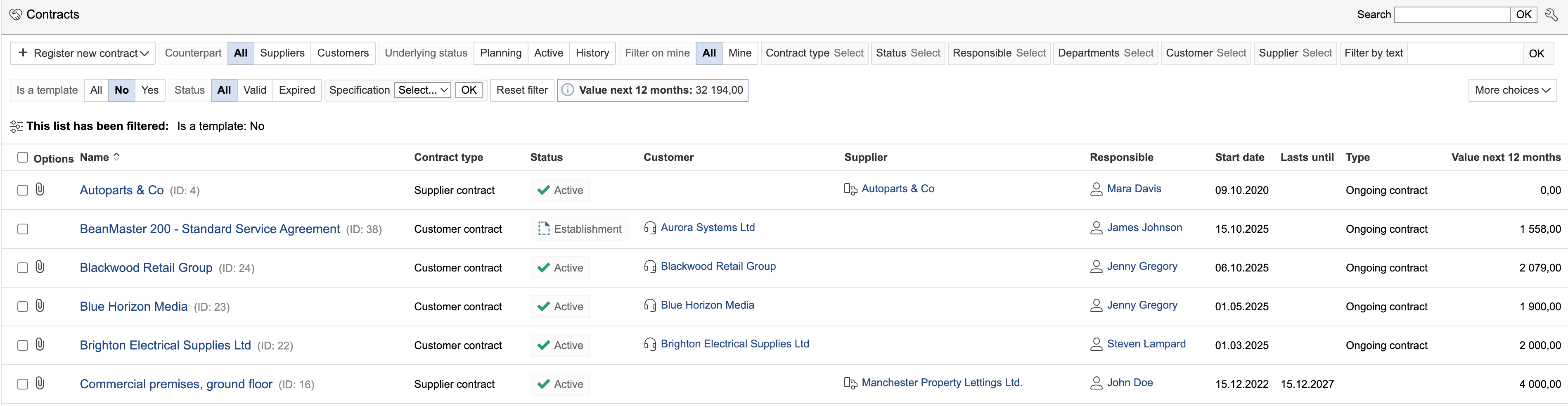The height and width of the screenshot is (406, 1568).
Task: Open the Specification Select... combo box
Action: (422, 90)
